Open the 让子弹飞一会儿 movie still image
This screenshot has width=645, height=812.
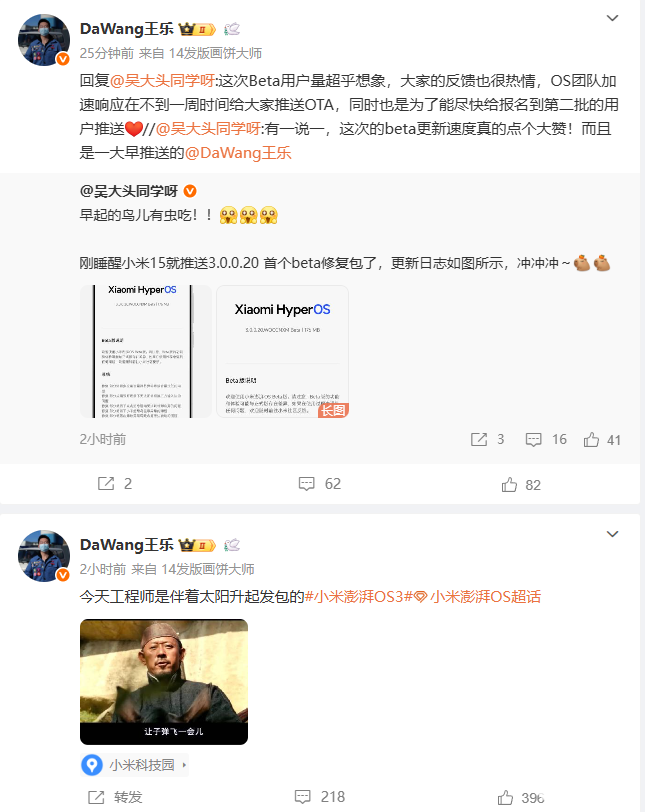pos(164,682)
